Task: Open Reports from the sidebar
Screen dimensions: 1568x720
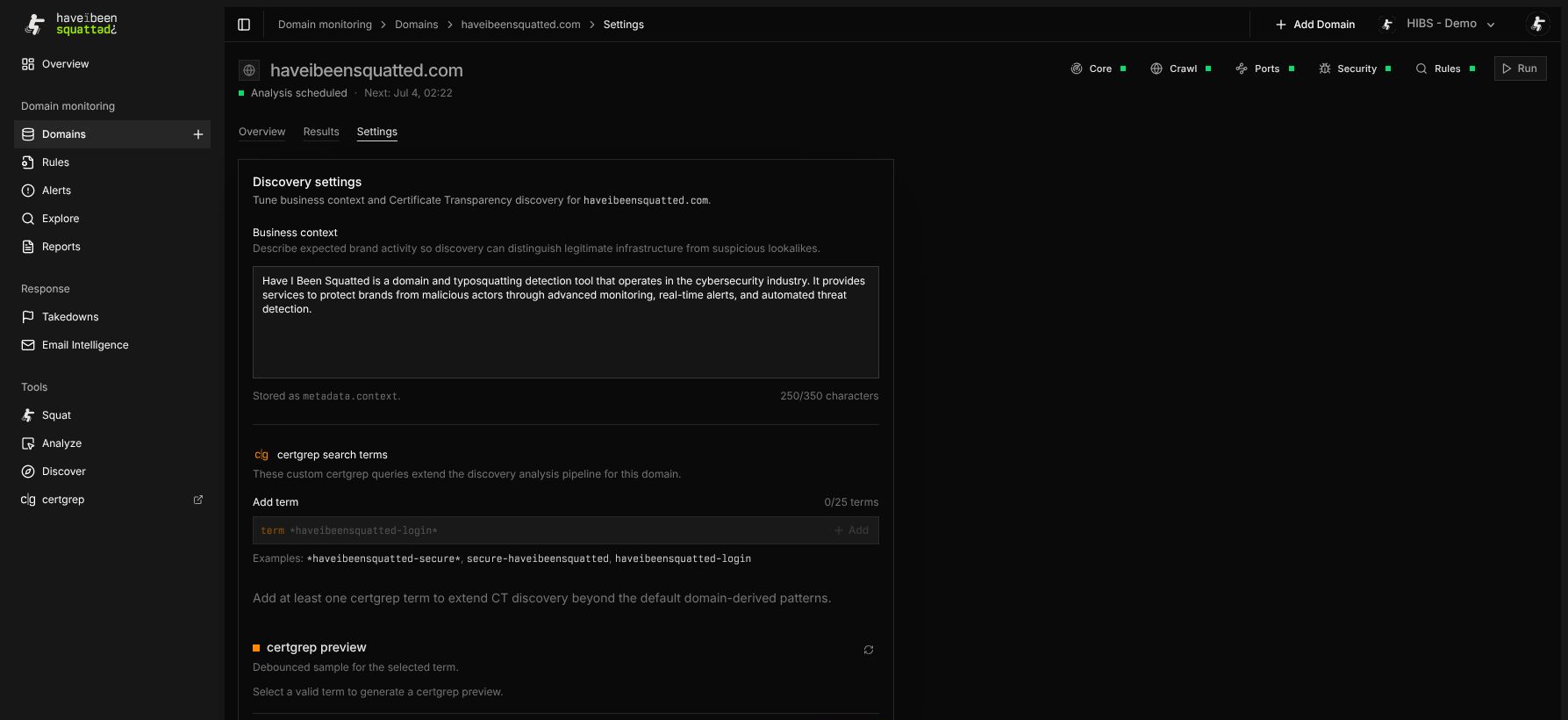Action: tap(112, 247)
